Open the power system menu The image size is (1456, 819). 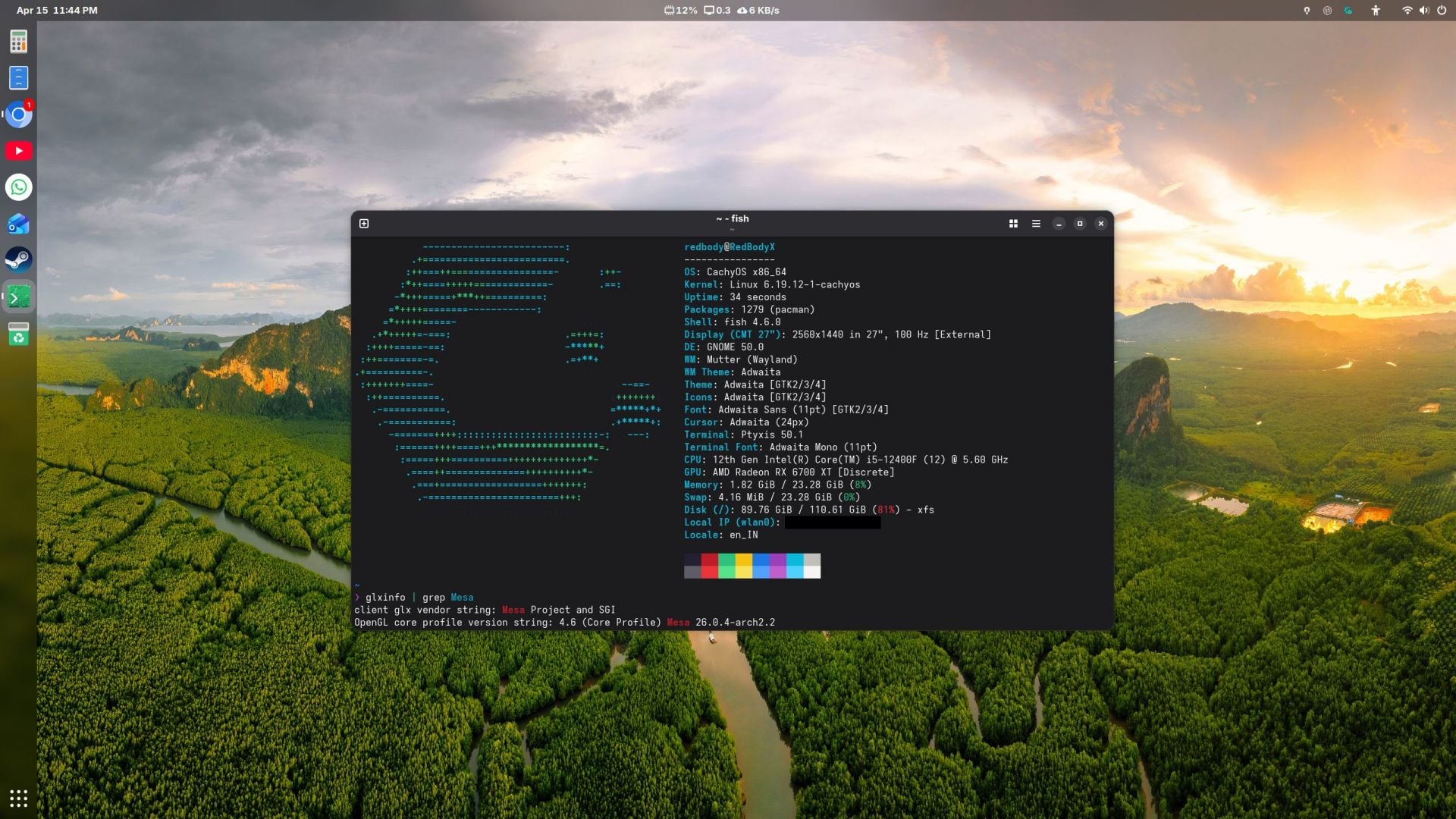point(1442,11)
